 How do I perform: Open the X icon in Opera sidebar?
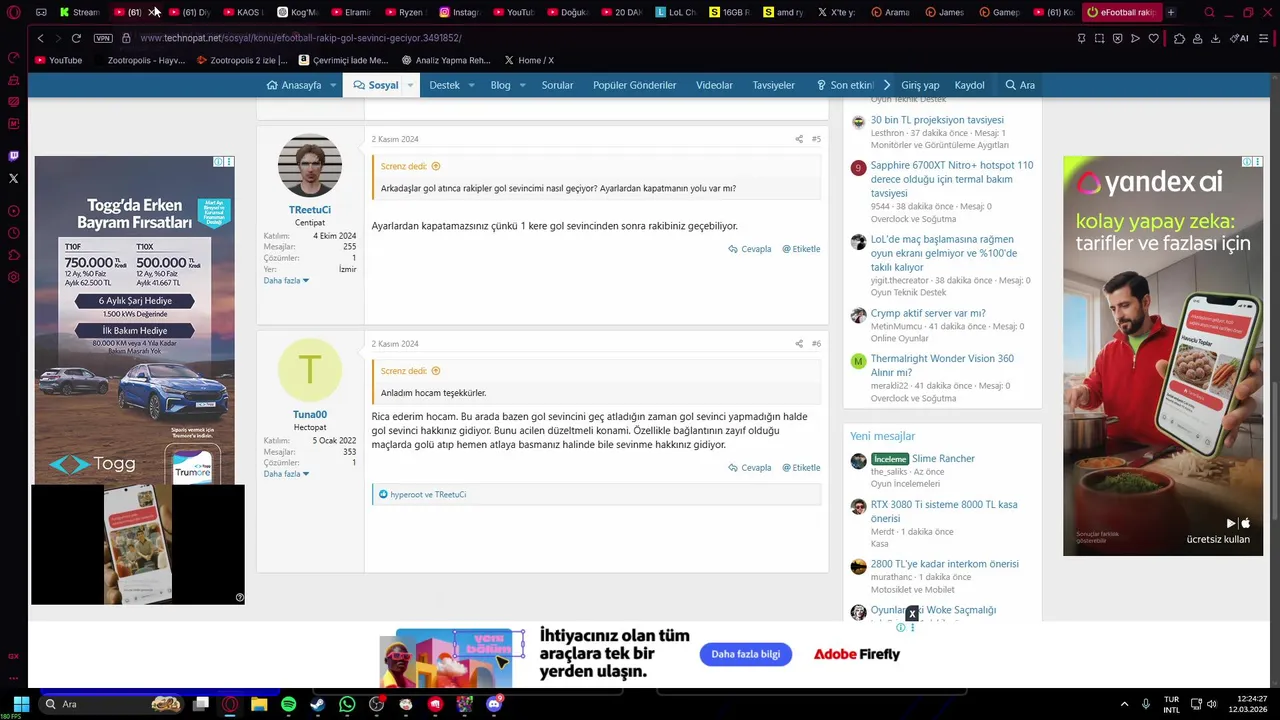13,178
